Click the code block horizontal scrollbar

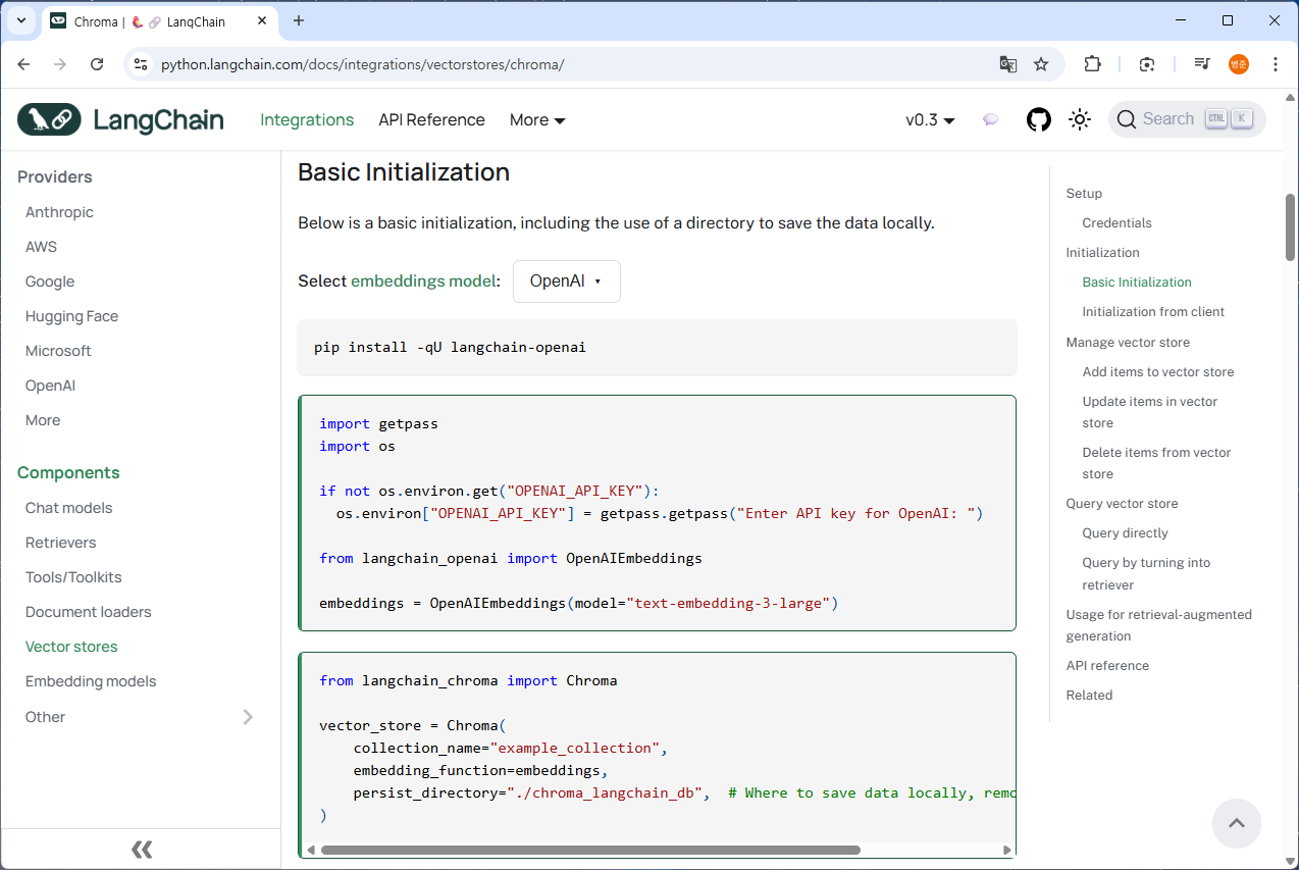[x=590, y=850]
